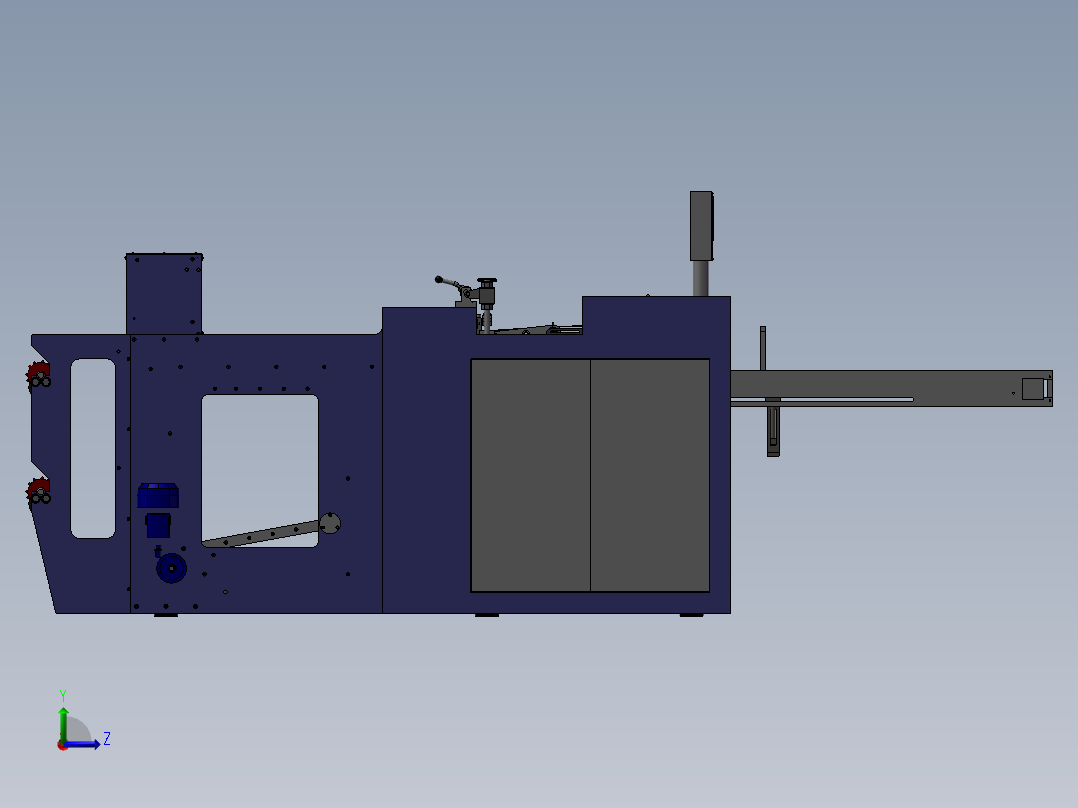Select the slanted grey bar in the window opening

(x=261, y=534)
